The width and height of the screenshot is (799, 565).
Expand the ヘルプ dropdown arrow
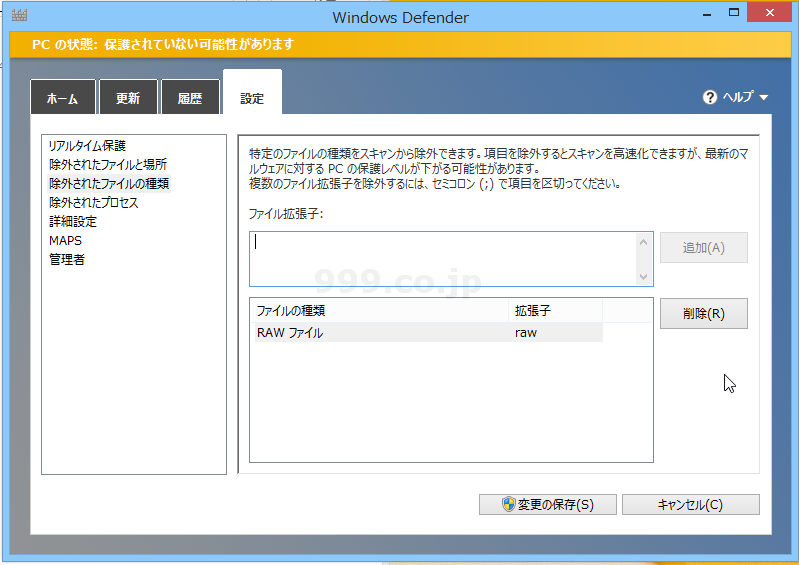763,97
